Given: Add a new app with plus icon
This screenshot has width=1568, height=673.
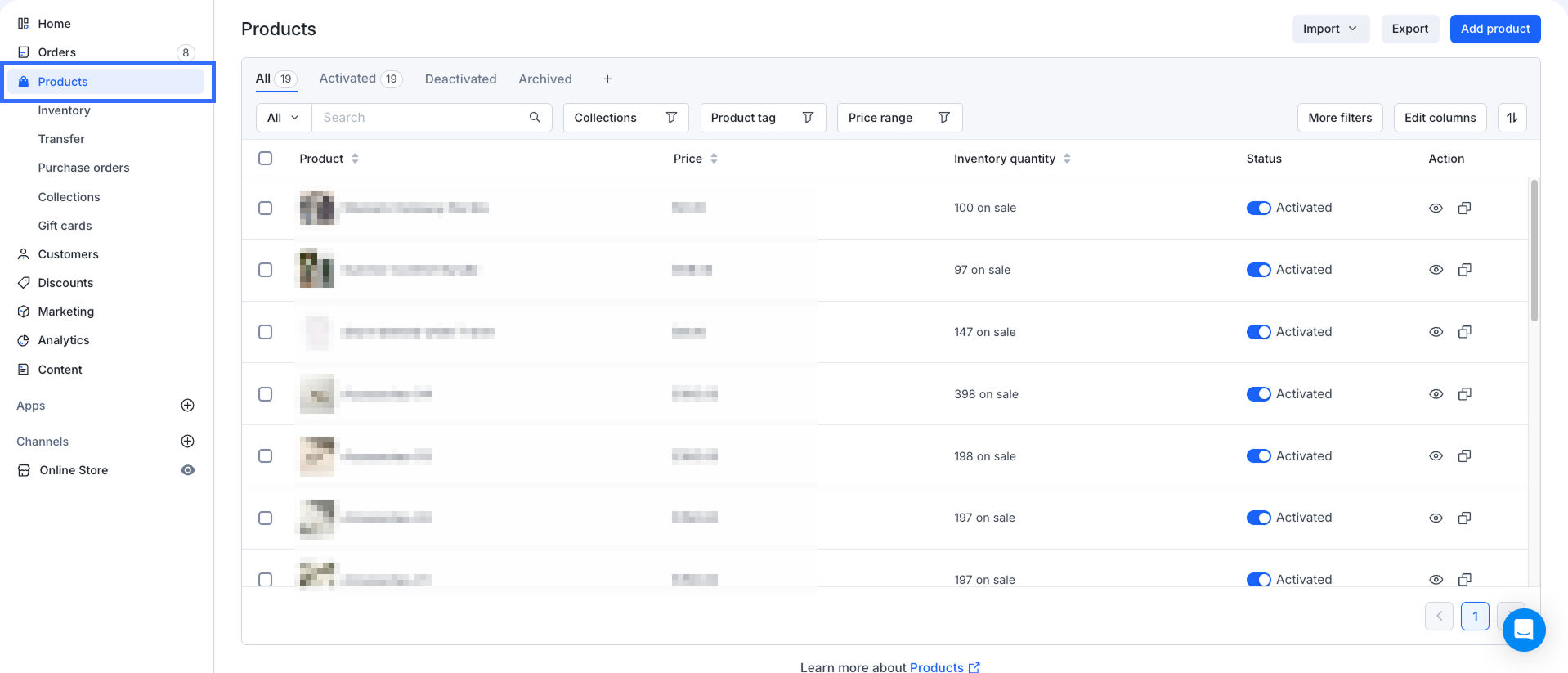Looking at the screenshot, I should [187, 406].
